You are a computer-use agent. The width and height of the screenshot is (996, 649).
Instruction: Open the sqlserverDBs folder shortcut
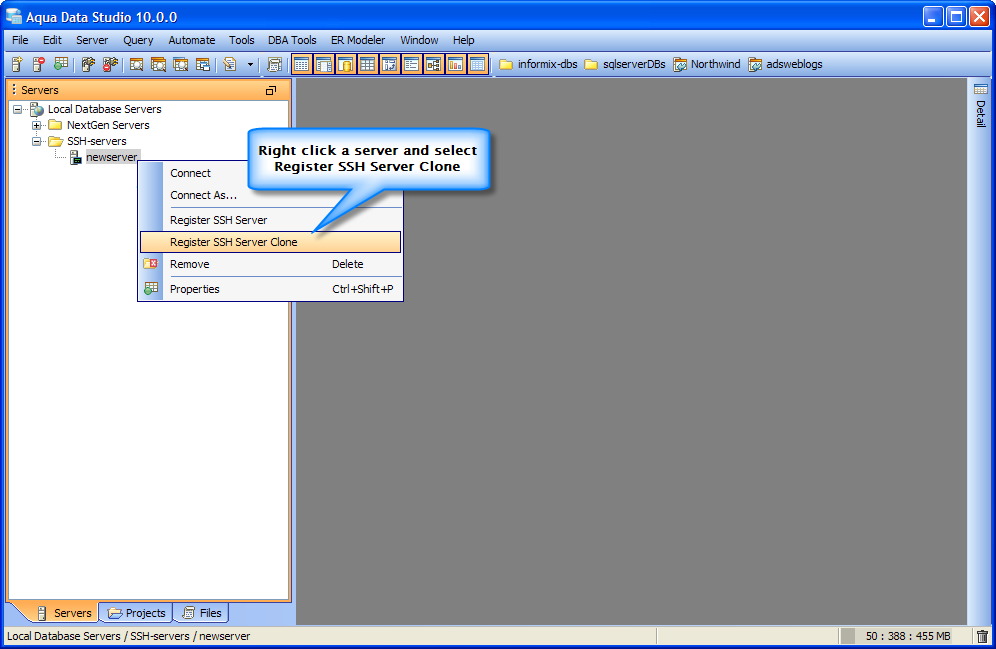pos(625,64)
